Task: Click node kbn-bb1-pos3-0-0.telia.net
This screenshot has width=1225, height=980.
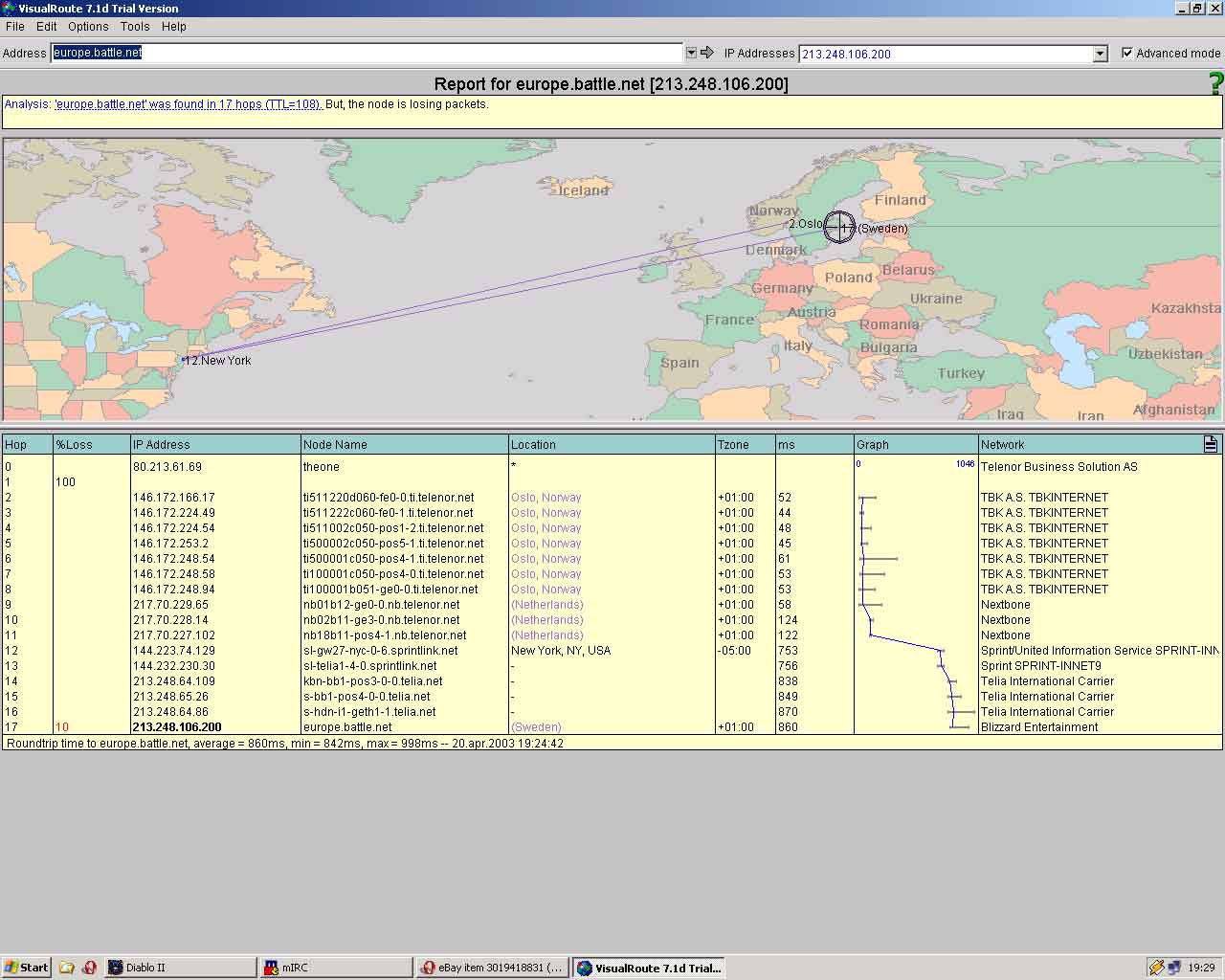Action: tap(373, 681)
